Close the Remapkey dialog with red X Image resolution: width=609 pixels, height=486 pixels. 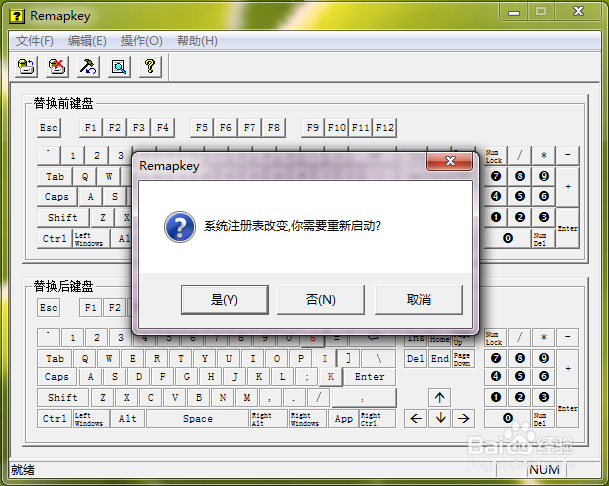450,161
